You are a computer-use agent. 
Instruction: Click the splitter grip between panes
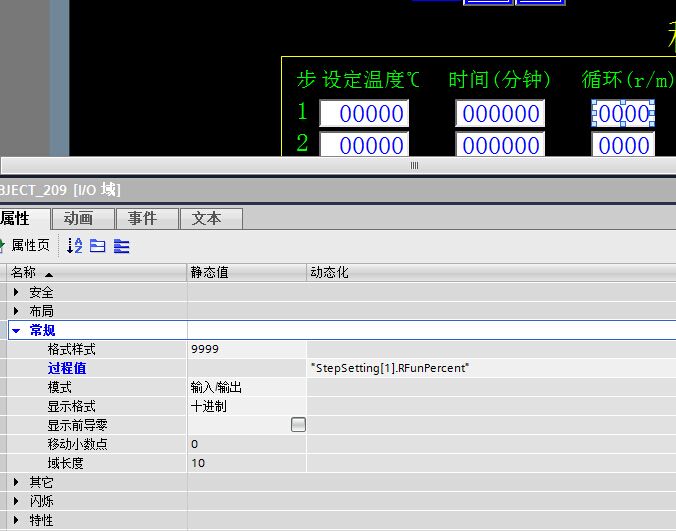point(414,166)
